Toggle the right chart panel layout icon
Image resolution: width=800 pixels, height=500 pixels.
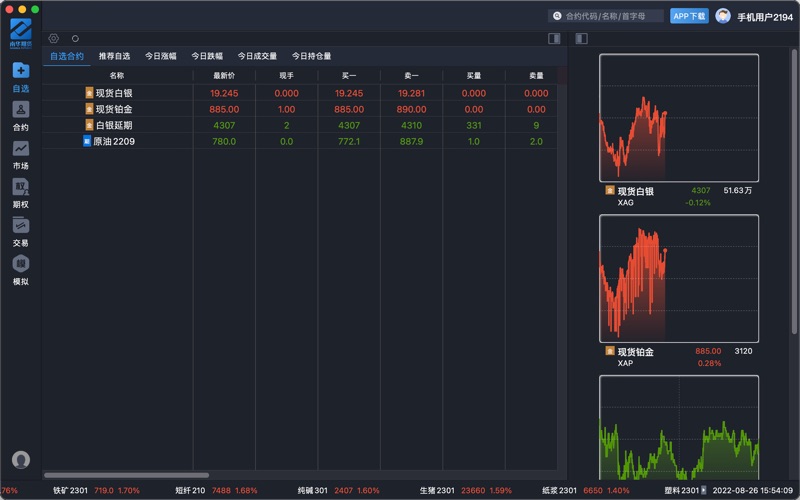click(x=581, y=39)
